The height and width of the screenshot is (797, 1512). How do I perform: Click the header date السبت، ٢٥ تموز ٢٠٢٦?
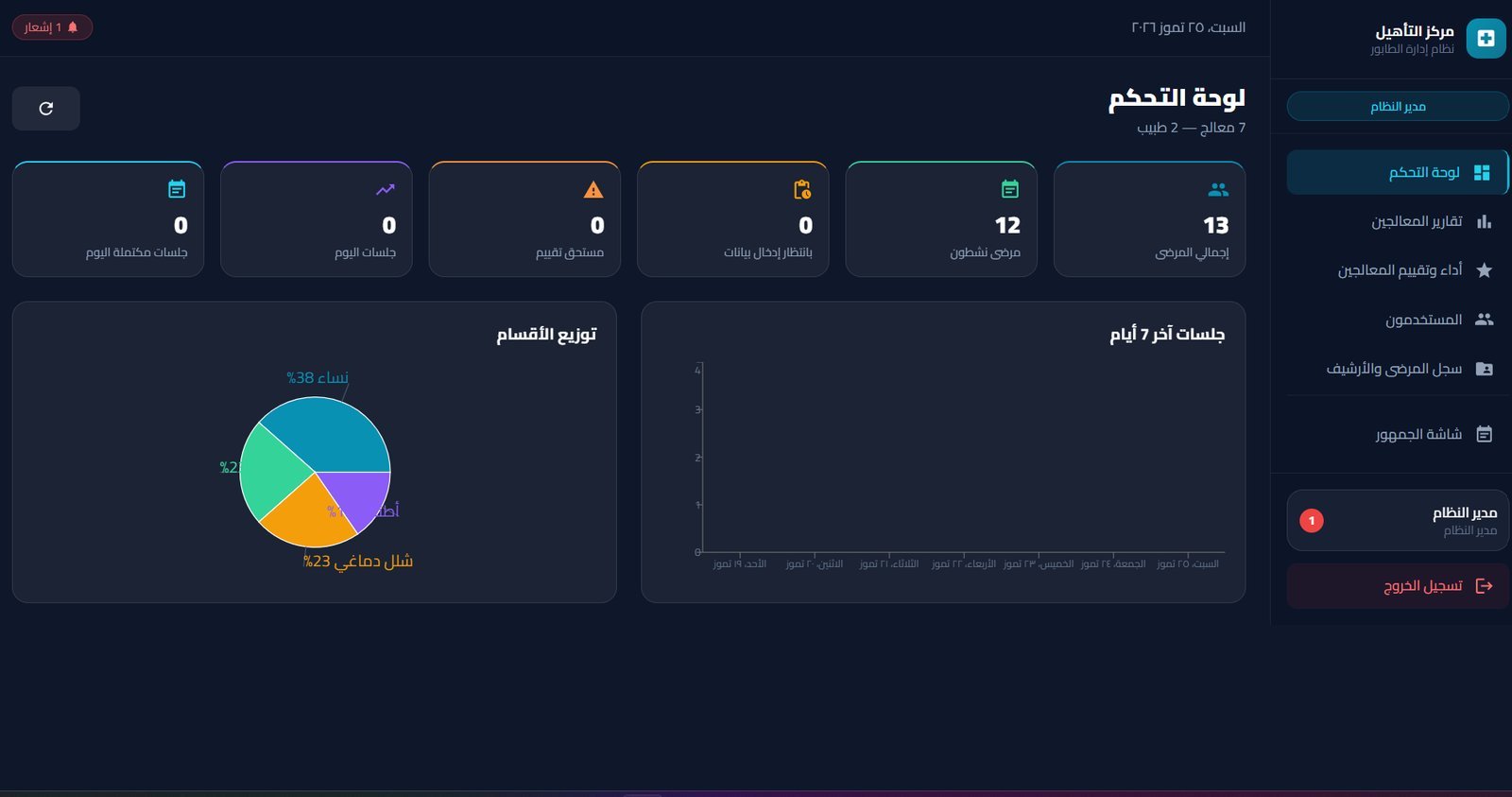point(1189,27)
